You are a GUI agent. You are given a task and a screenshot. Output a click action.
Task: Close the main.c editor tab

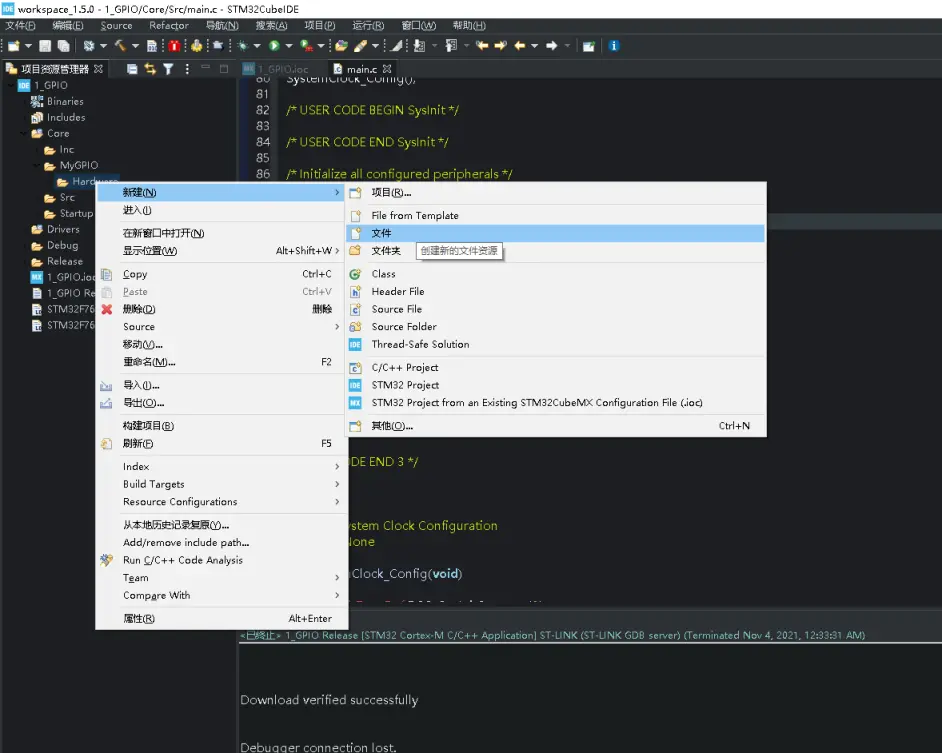(x=387, y=69)
